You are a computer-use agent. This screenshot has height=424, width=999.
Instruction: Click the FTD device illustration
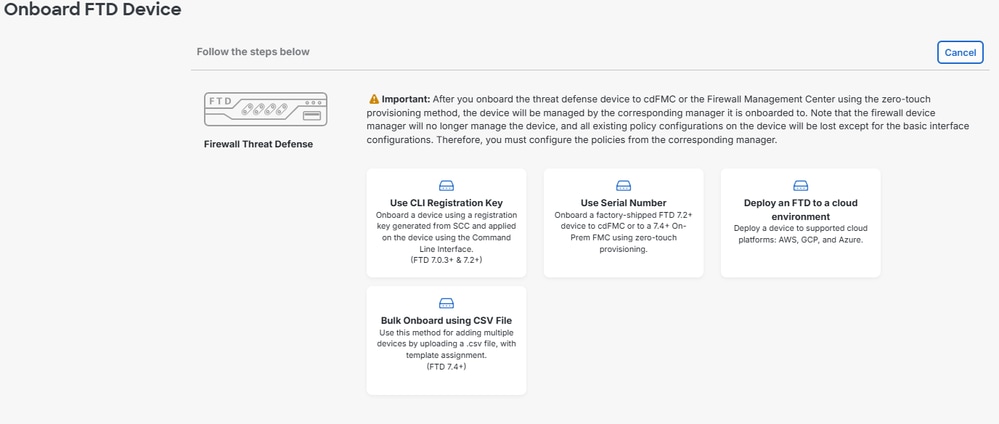(265, 110)
